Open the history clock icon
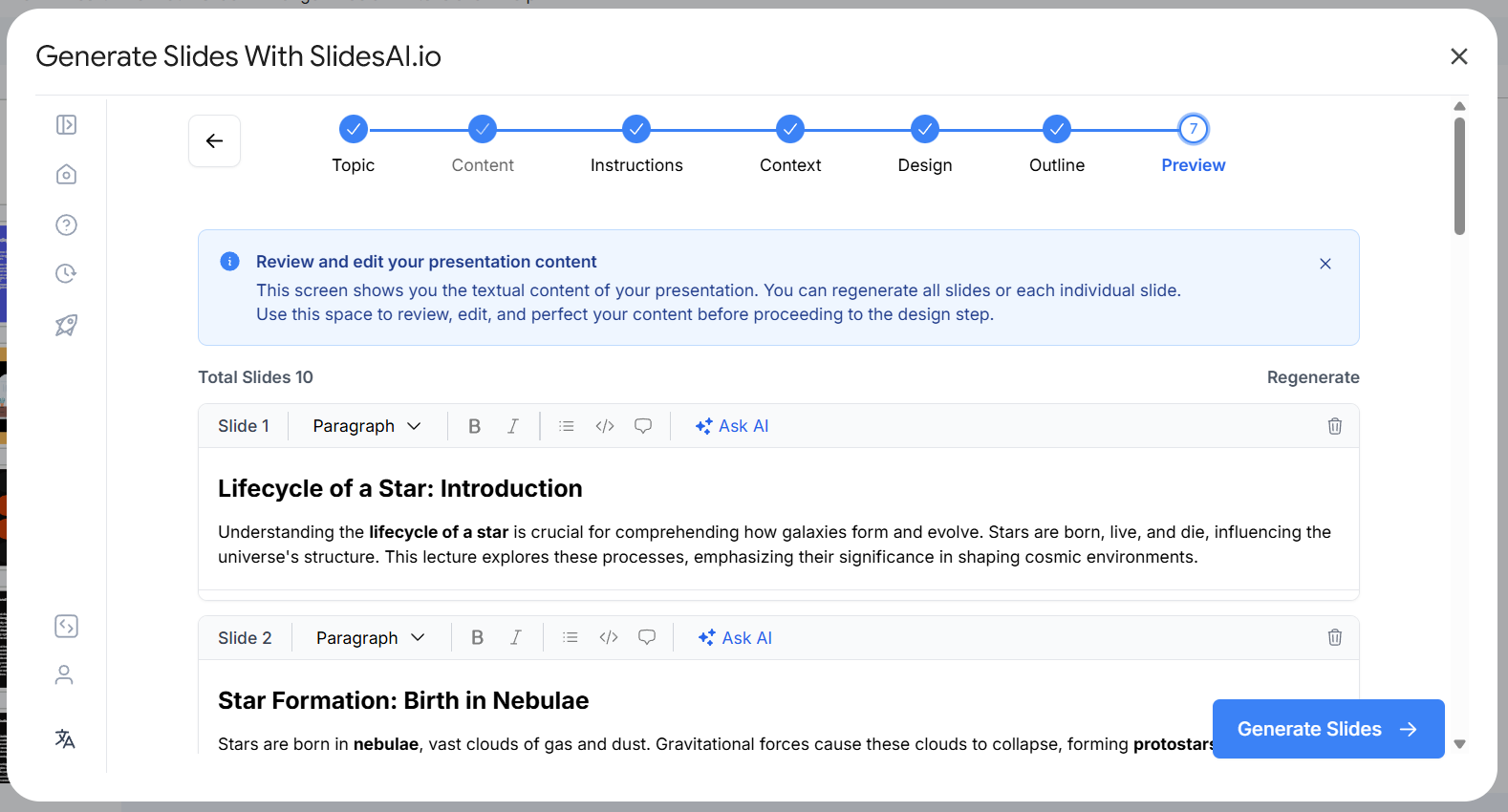Image resolution: width=1508 pixels, height=812 pixels. pos(66,274)
